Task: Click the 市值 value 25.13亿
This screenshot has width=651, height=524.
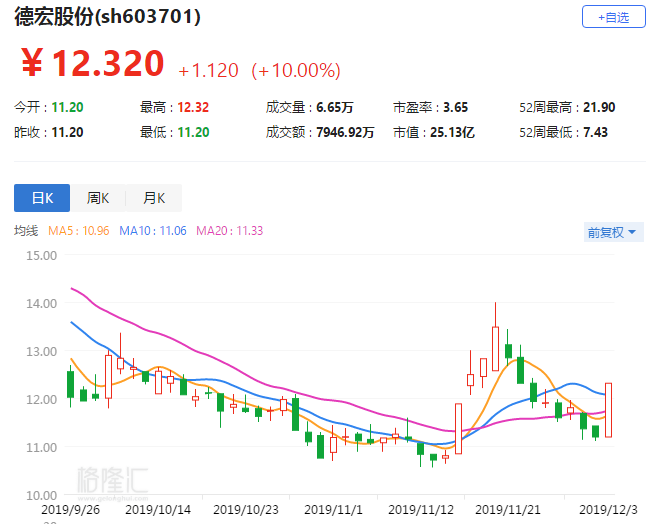Action: (x=452, y=132)
